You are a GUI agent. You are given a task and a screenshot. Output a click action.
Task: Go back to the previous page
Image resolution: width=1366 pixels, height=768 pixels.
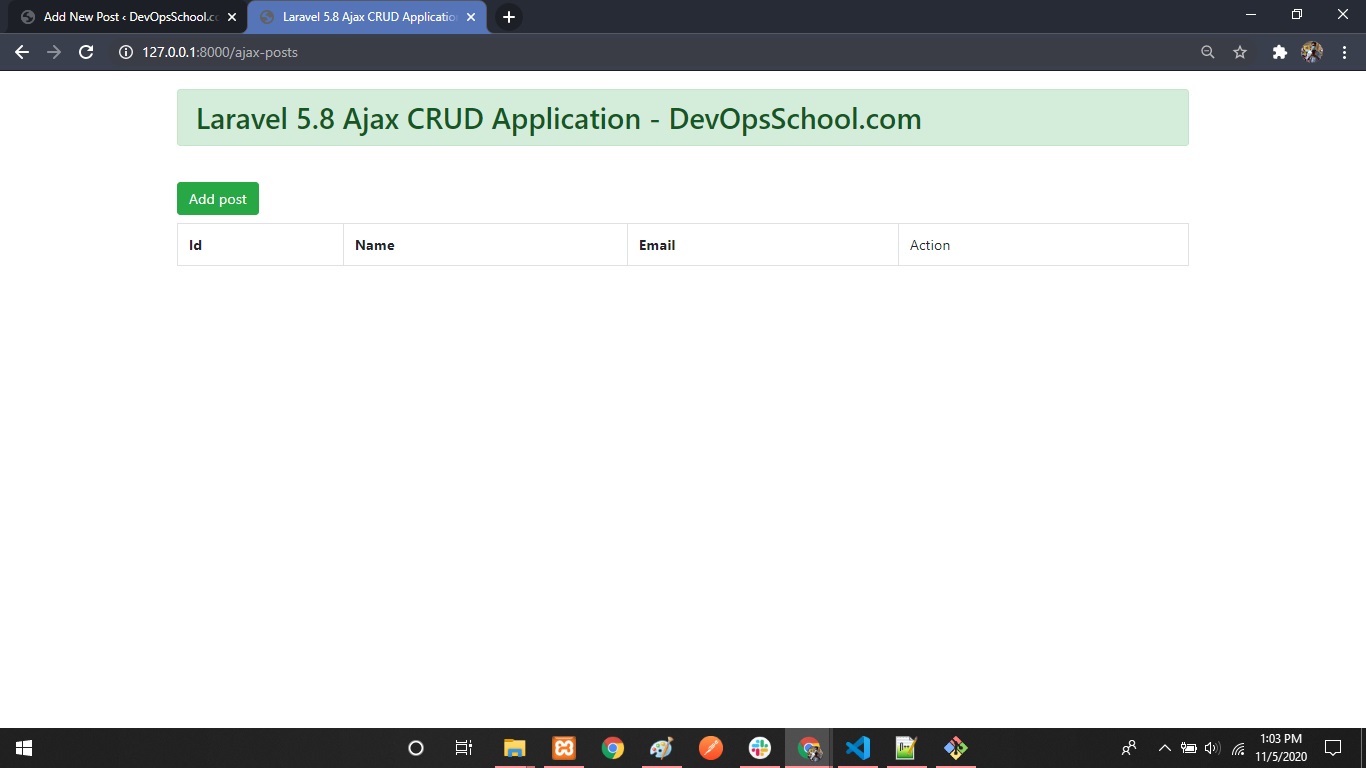tap(22, 52)
